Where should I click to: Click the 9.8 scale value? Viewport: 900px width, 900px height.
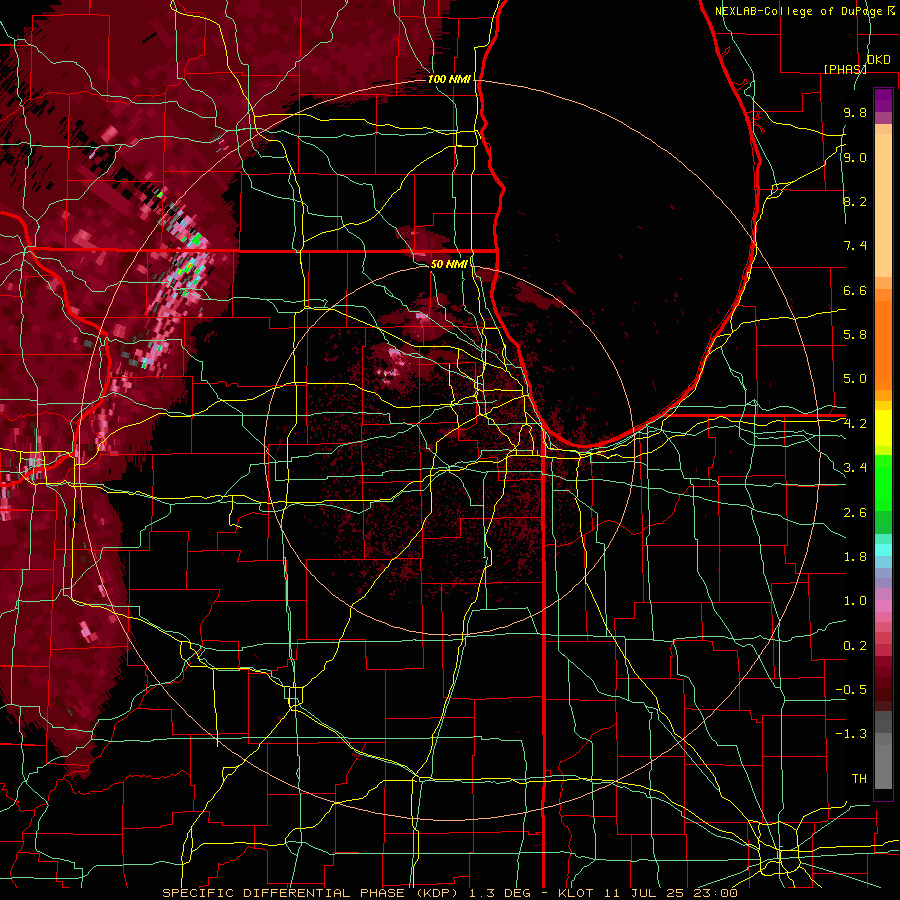click(x=855, y=112)
